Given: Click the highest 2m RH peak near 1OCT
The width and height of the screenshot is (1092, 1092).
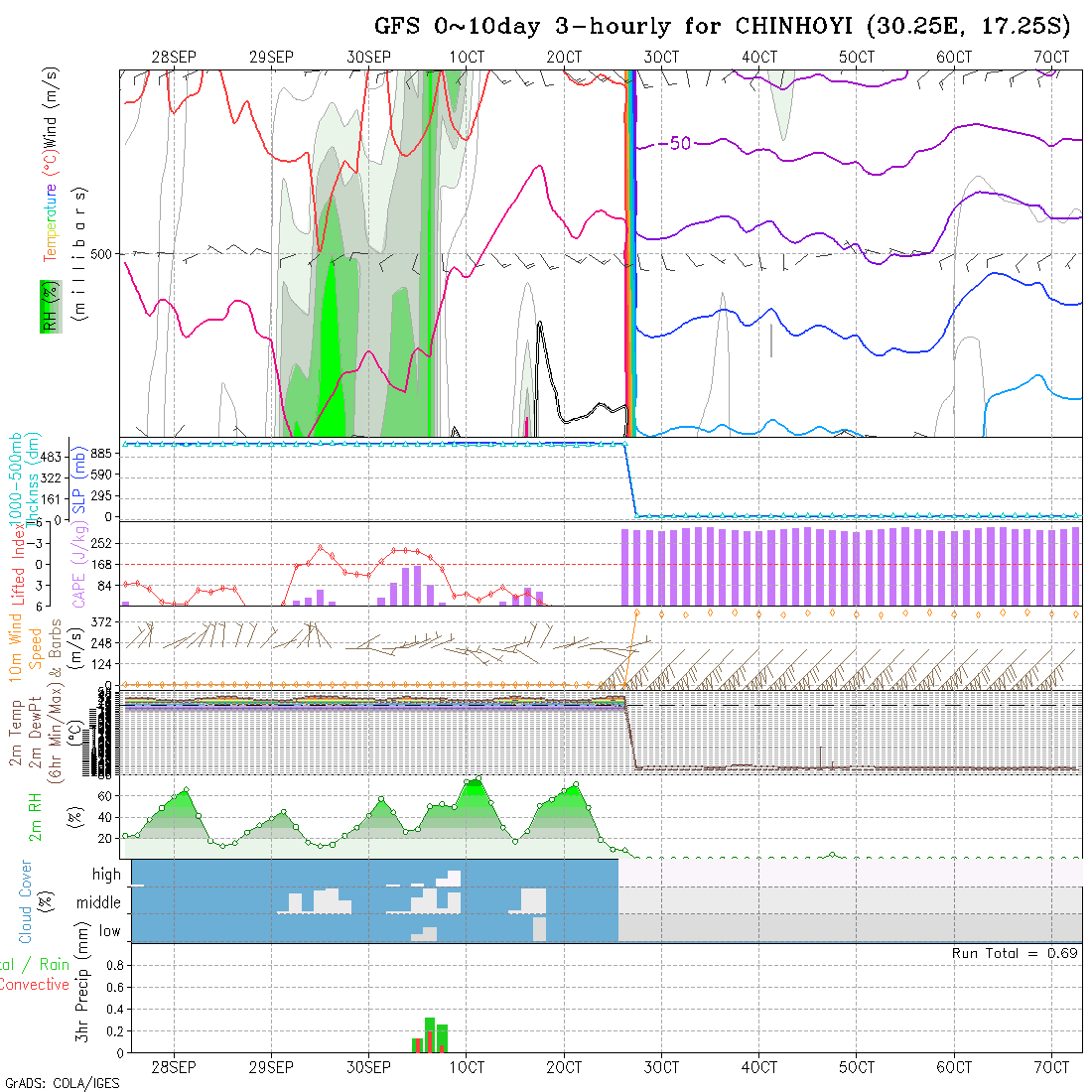Looking at the screenshot, I should [478, 779].
